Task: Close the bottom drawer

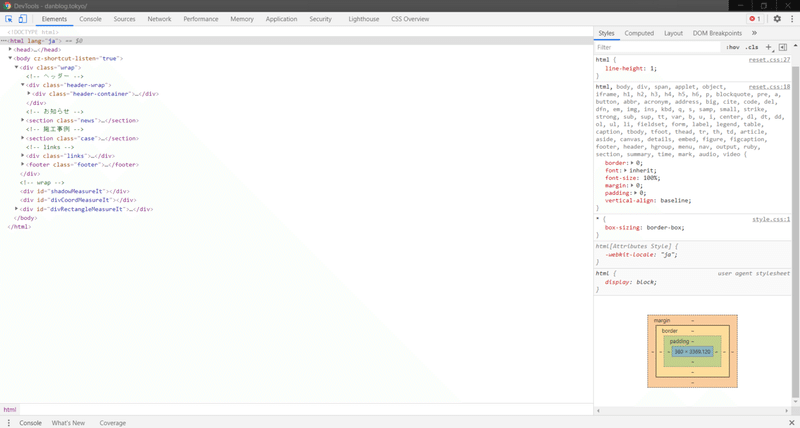Action: tap(792, 423)
